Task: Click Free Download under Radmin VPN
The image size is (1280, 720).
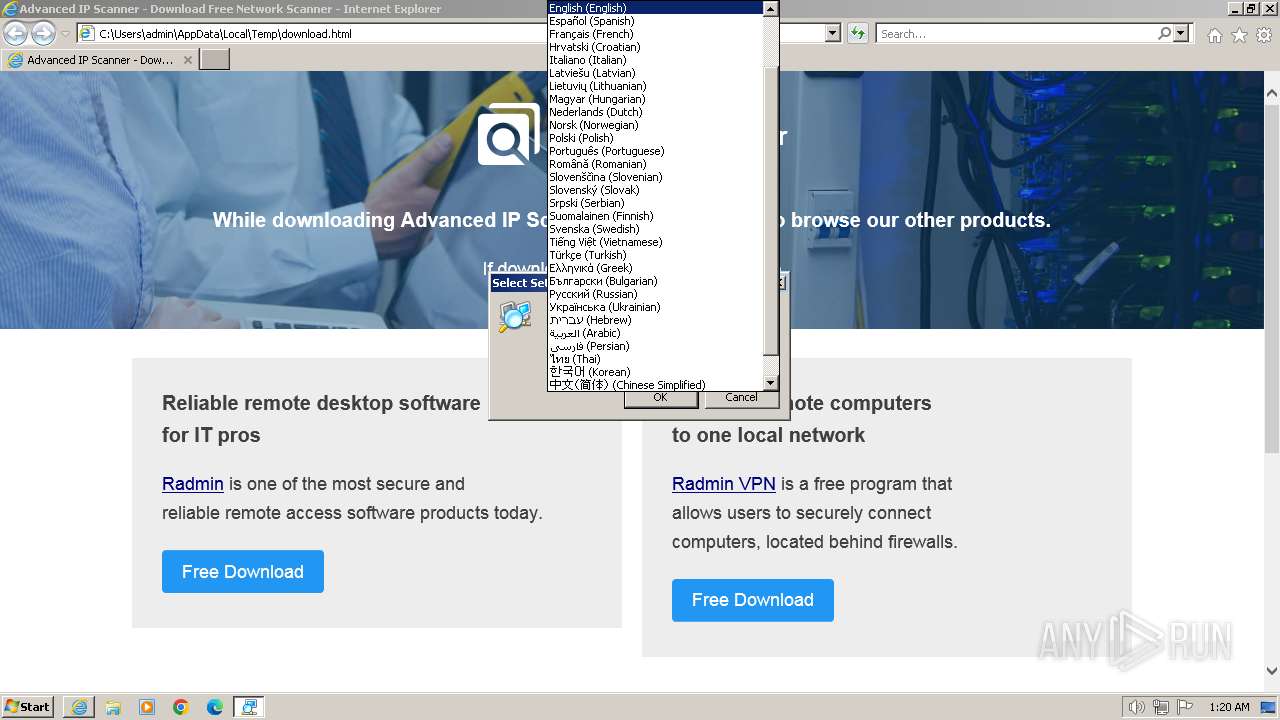Action: 753,600
